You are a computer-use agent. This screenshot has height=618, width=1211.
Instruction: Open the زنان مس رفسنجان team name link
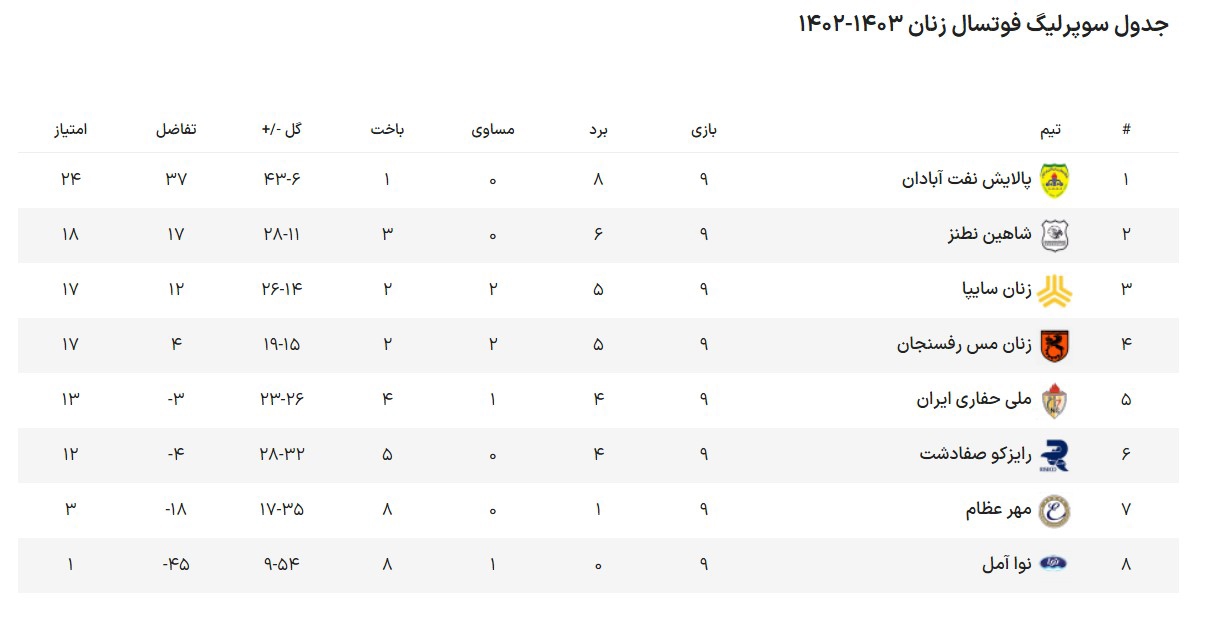(964, 345)
